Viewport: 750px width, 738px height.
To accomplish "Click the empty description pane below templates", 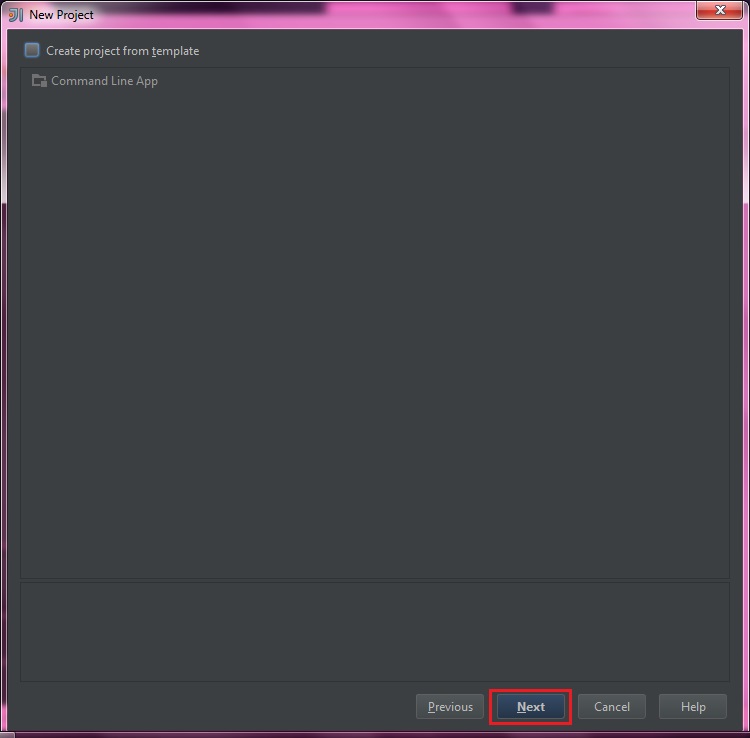I will point(375,632).
